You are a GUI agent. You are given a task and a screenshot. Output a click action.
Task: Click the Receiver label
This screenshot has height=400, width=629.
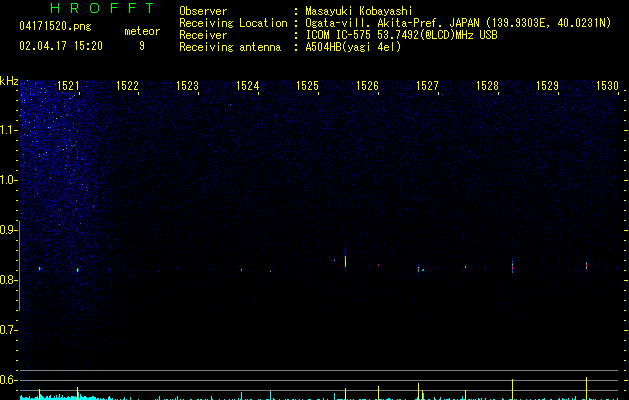203,35
